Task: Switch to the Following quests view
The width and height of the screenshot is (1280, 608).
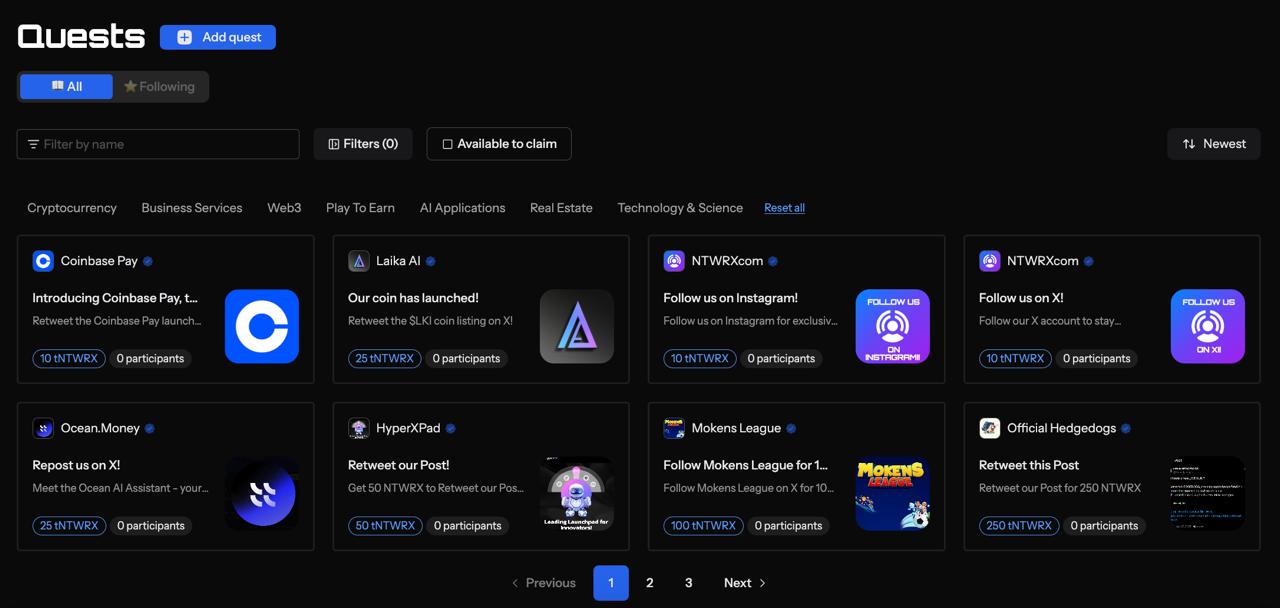Action: point(159,87)
